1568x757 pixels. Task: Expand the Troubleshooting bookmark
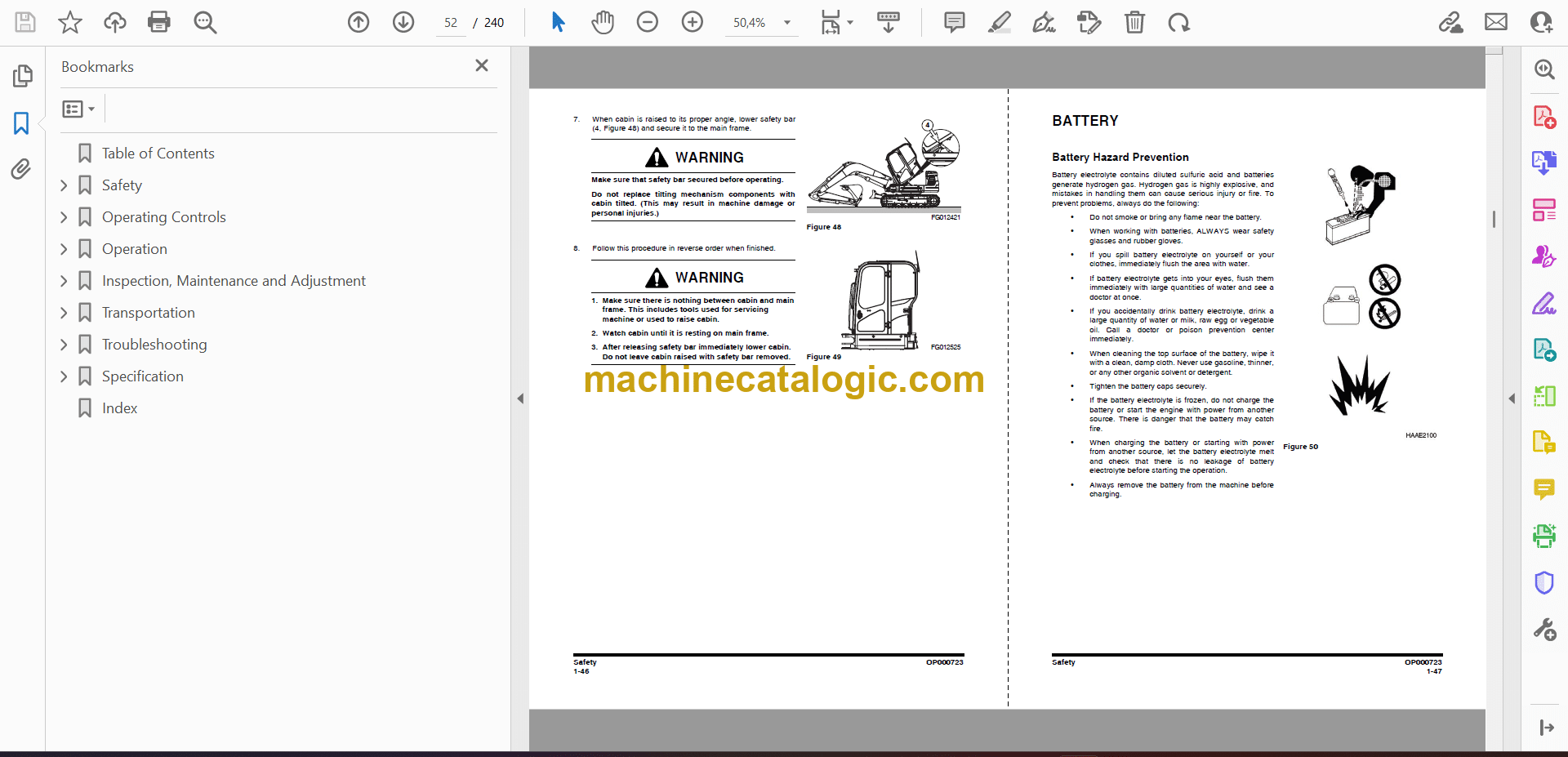click(65, 345)
